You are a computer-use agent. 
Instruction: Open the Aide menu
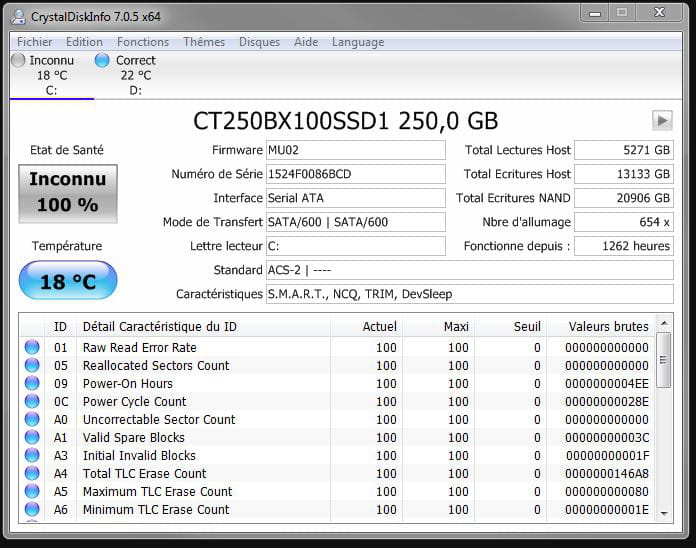pos(306,42)
